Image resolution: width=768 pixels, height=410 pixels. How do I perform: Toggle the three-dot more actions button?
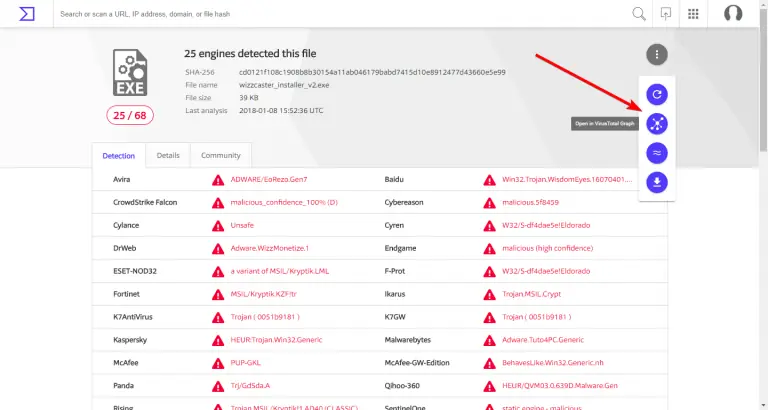[657, 54]
